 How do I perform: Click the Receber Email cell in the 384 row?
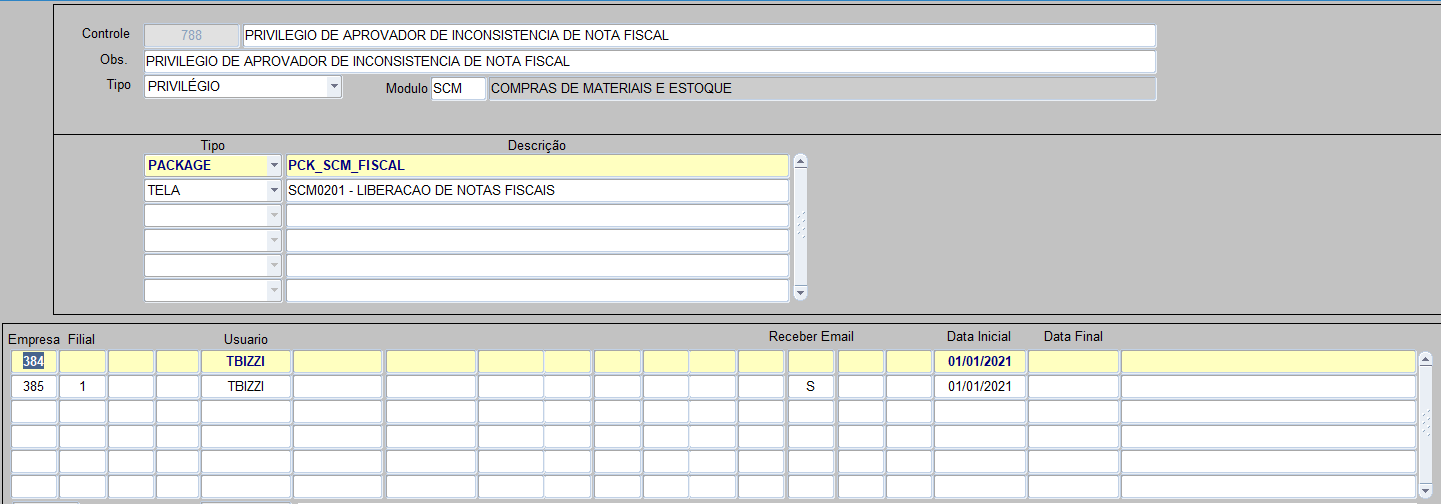(x=811, y=361)
